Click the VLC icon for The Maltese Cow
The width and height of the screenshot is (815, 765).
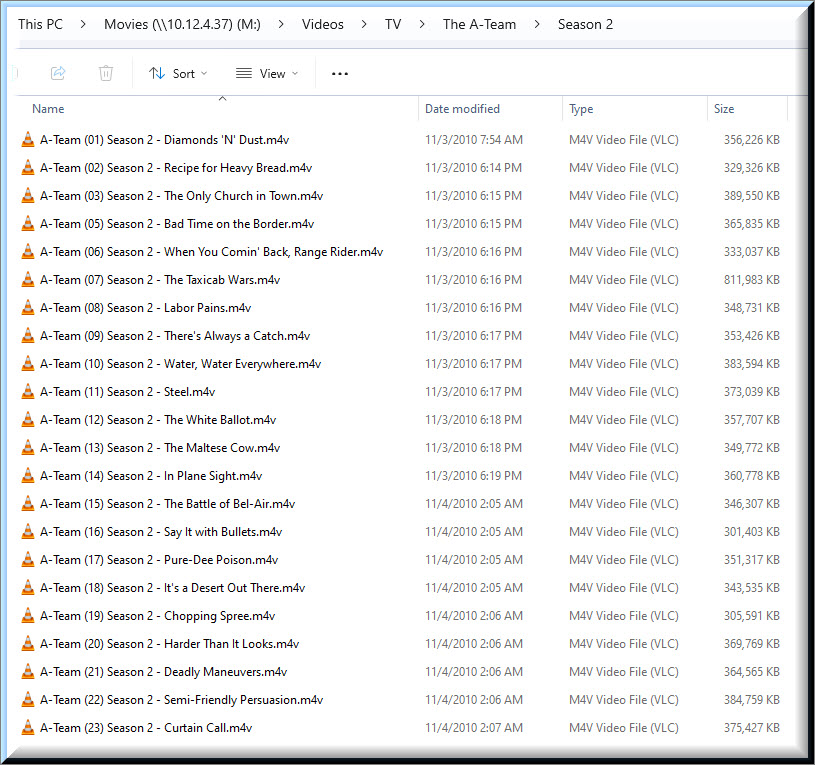point(28,448)
